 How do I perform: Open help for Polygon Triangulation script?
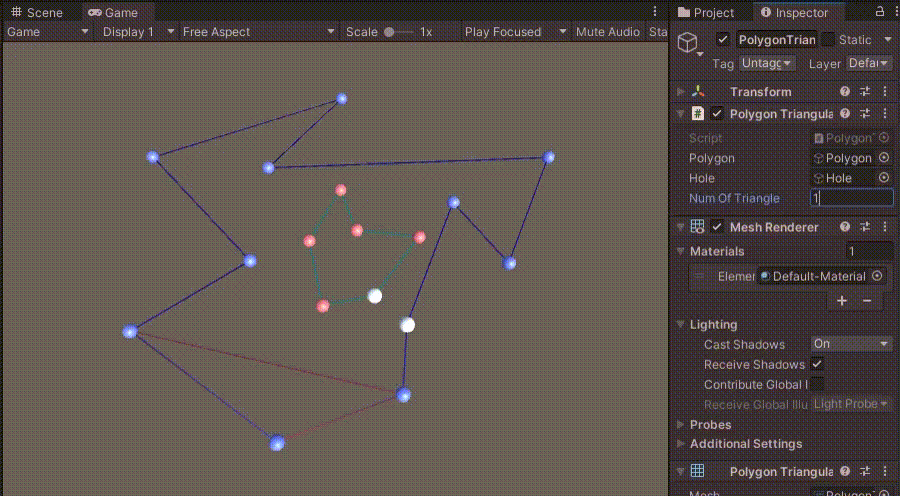coord(845,114)
